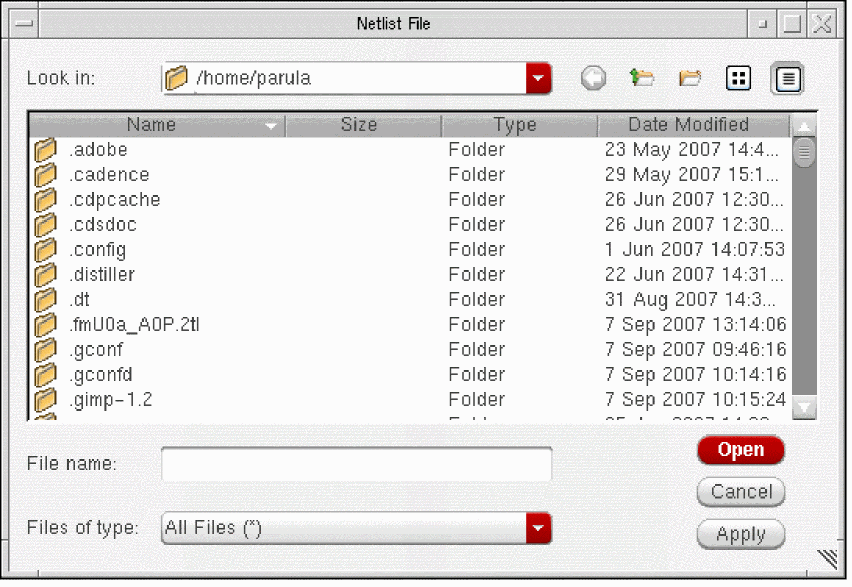Click the scrollbar up arrow
The height and width of the screenshot is (587, 852).
coord(804,126)
